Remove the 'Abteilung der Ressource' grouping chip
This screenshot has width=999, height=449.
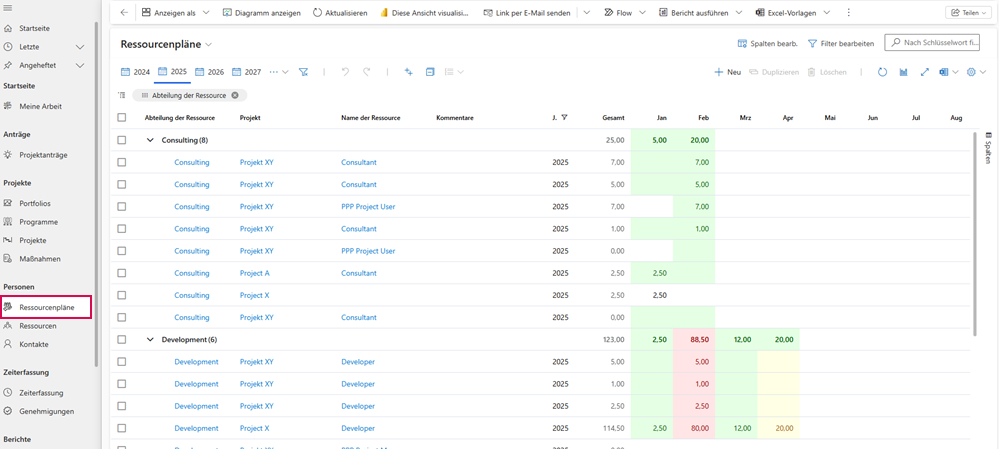235,95
